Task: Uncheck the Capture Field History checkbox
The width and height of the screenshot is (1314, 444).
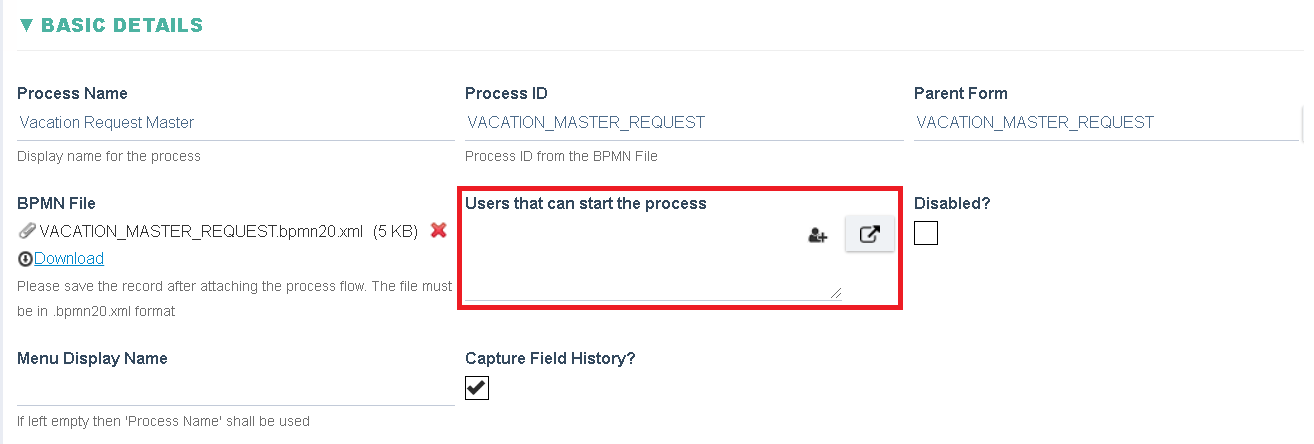Action: pos(477,388)
